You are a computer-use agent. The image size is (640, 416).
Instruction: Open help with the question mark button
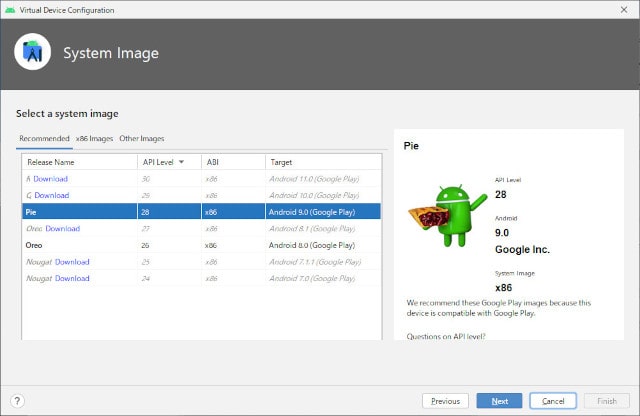pos(17,400)
